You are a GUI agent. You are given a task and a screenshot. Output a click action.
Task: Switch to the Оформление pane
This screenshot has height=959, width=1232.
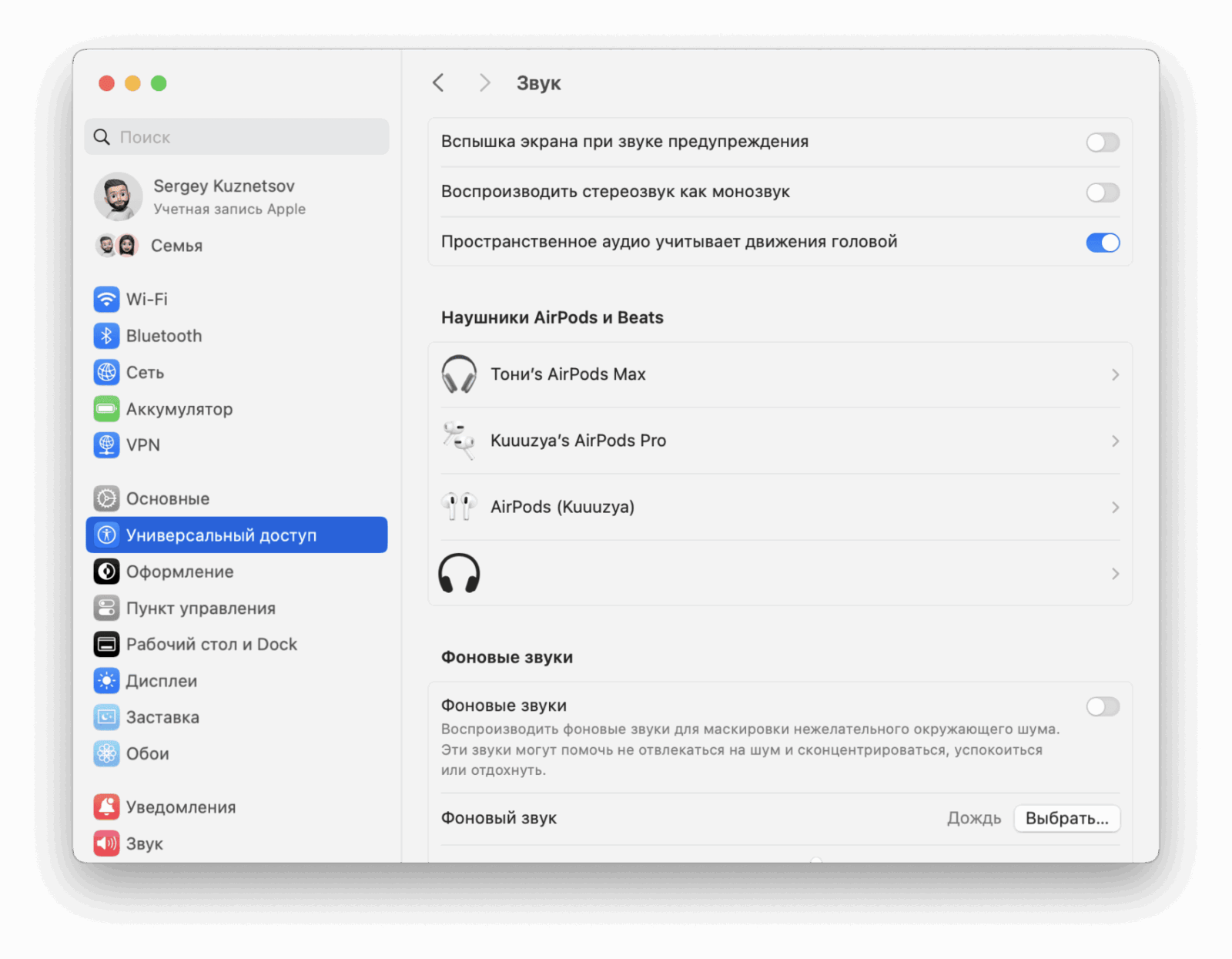236,572
